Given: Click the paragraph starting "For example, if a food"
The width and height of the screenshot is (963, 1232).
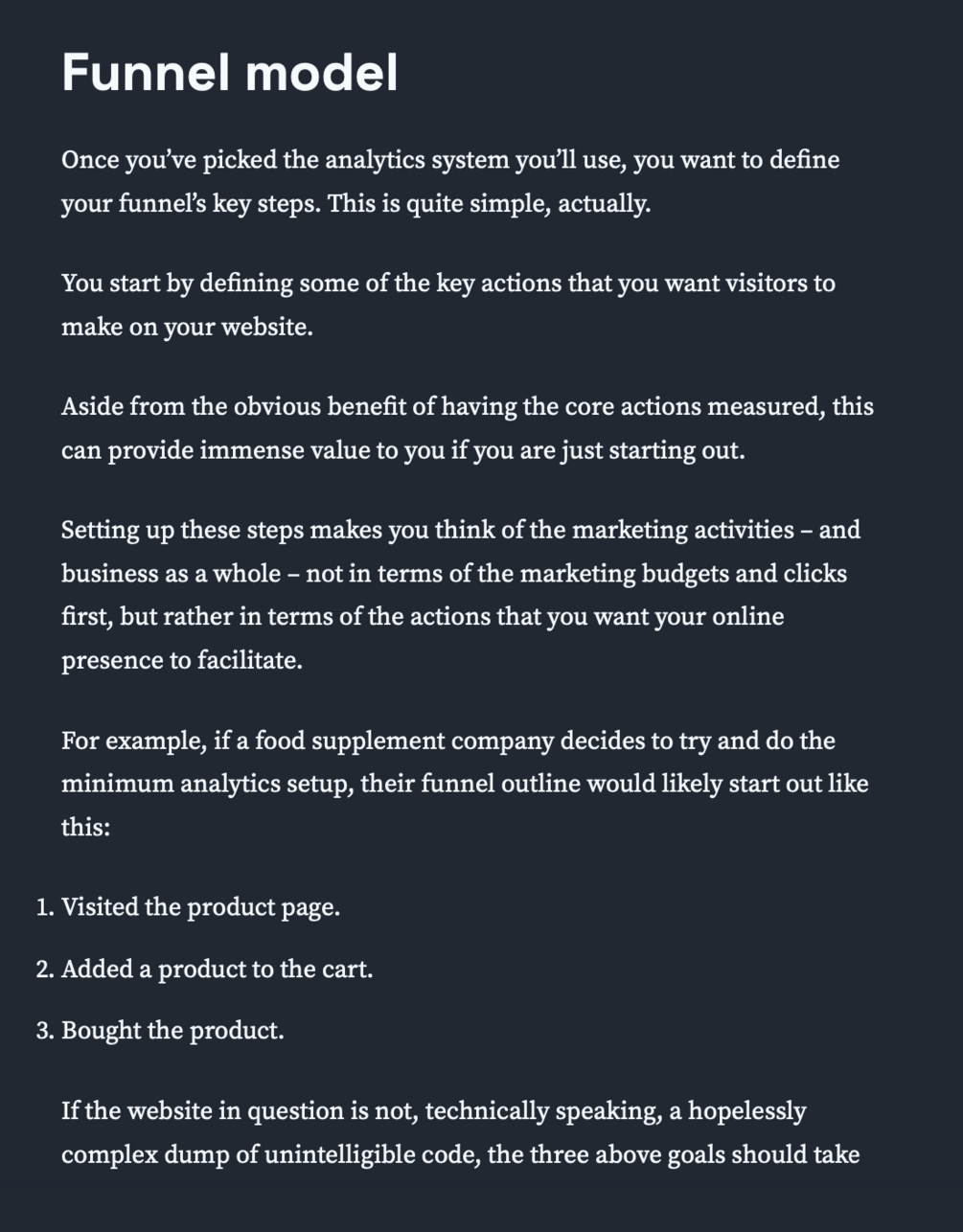Looking at the screenshot, I should [x=465, y=784].
